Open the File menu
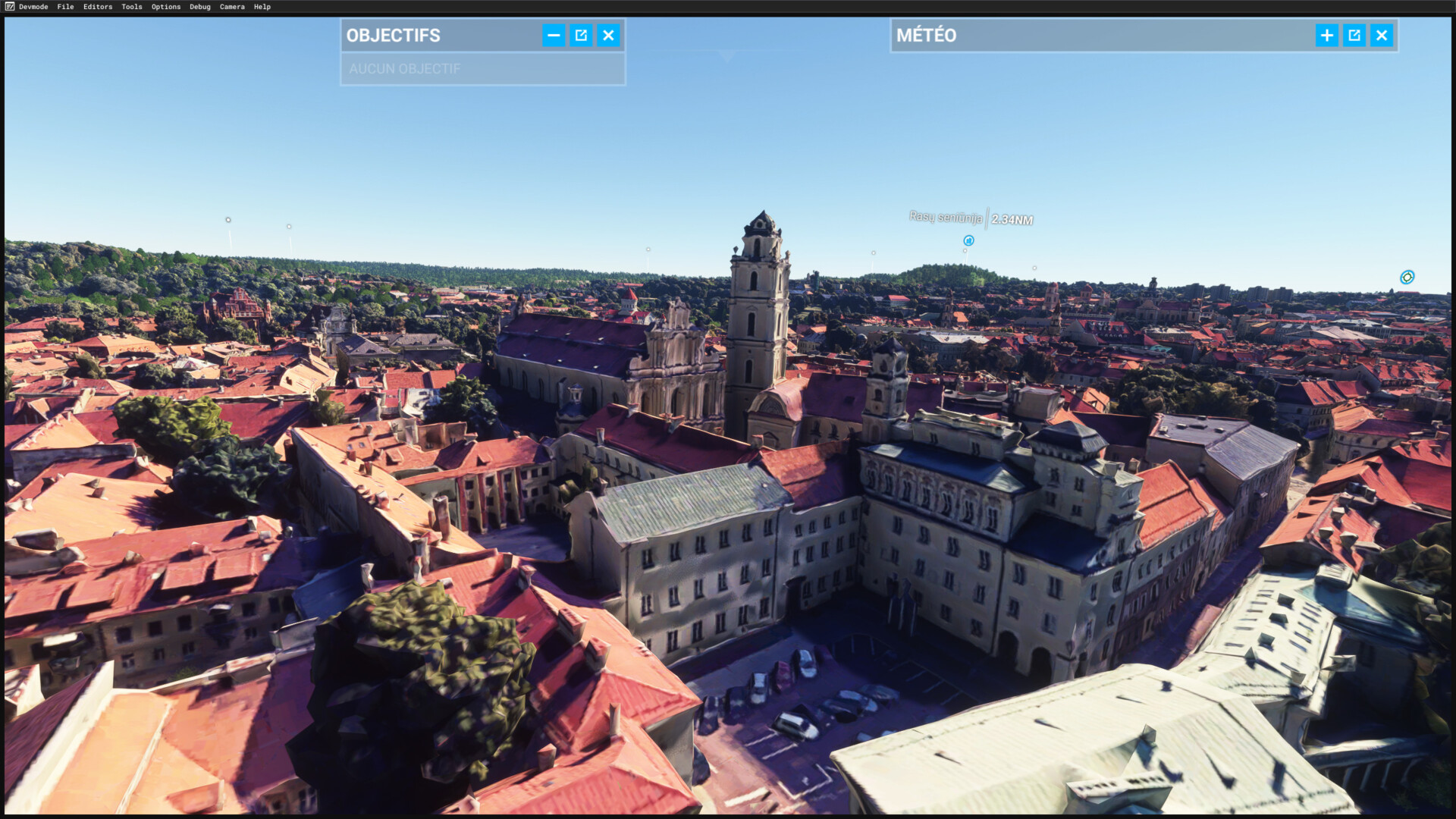This screenshot has width=1456, height=819. (65, 7)
